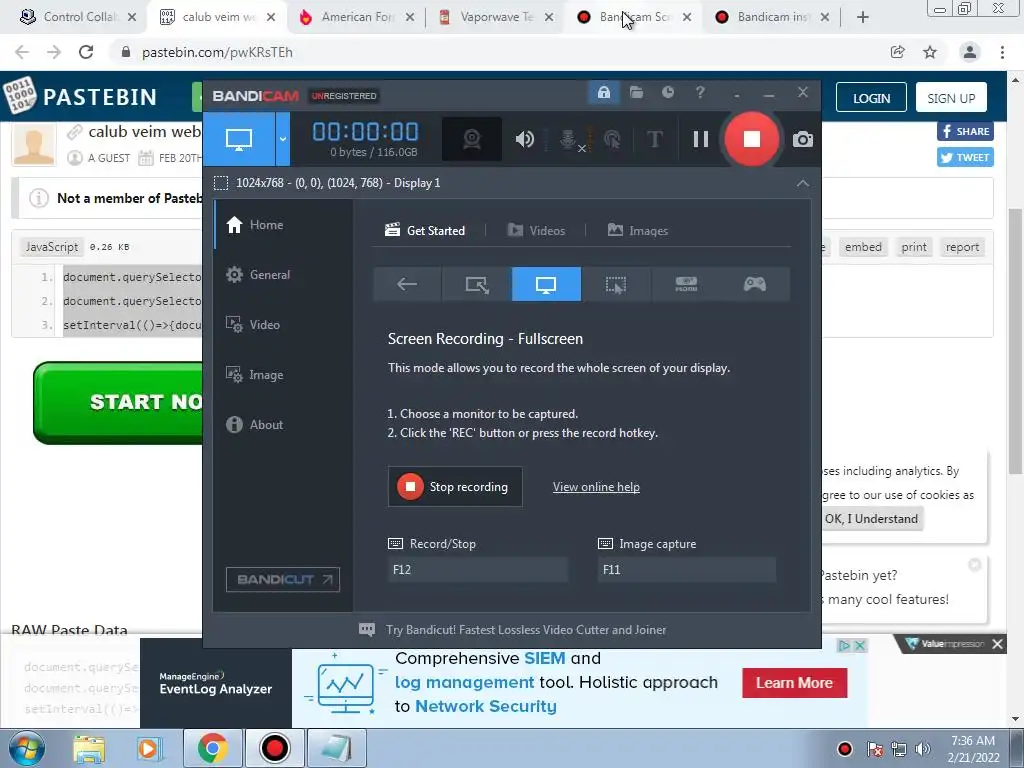This screenshot has height=768, width=1024.
Task: Switch to the Videos tab
Action: 536,231
